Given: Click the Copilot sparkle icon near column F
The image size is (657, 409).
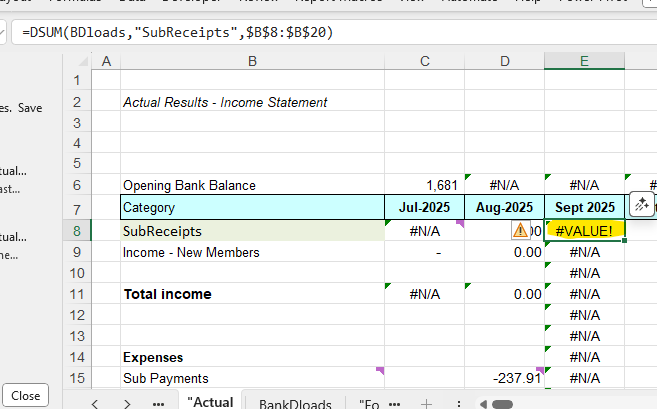Looking at the screenshot, I should tap(642, 205).
